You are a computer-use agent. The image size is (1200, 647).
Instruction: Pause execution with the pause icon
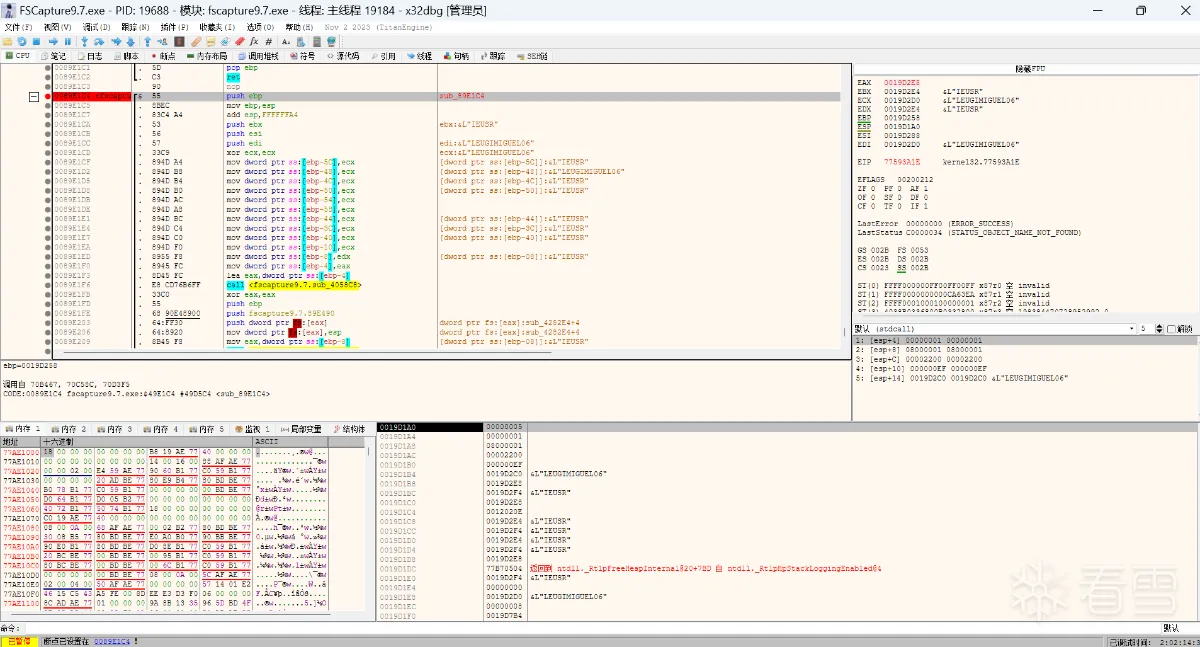tap(67, 42)
